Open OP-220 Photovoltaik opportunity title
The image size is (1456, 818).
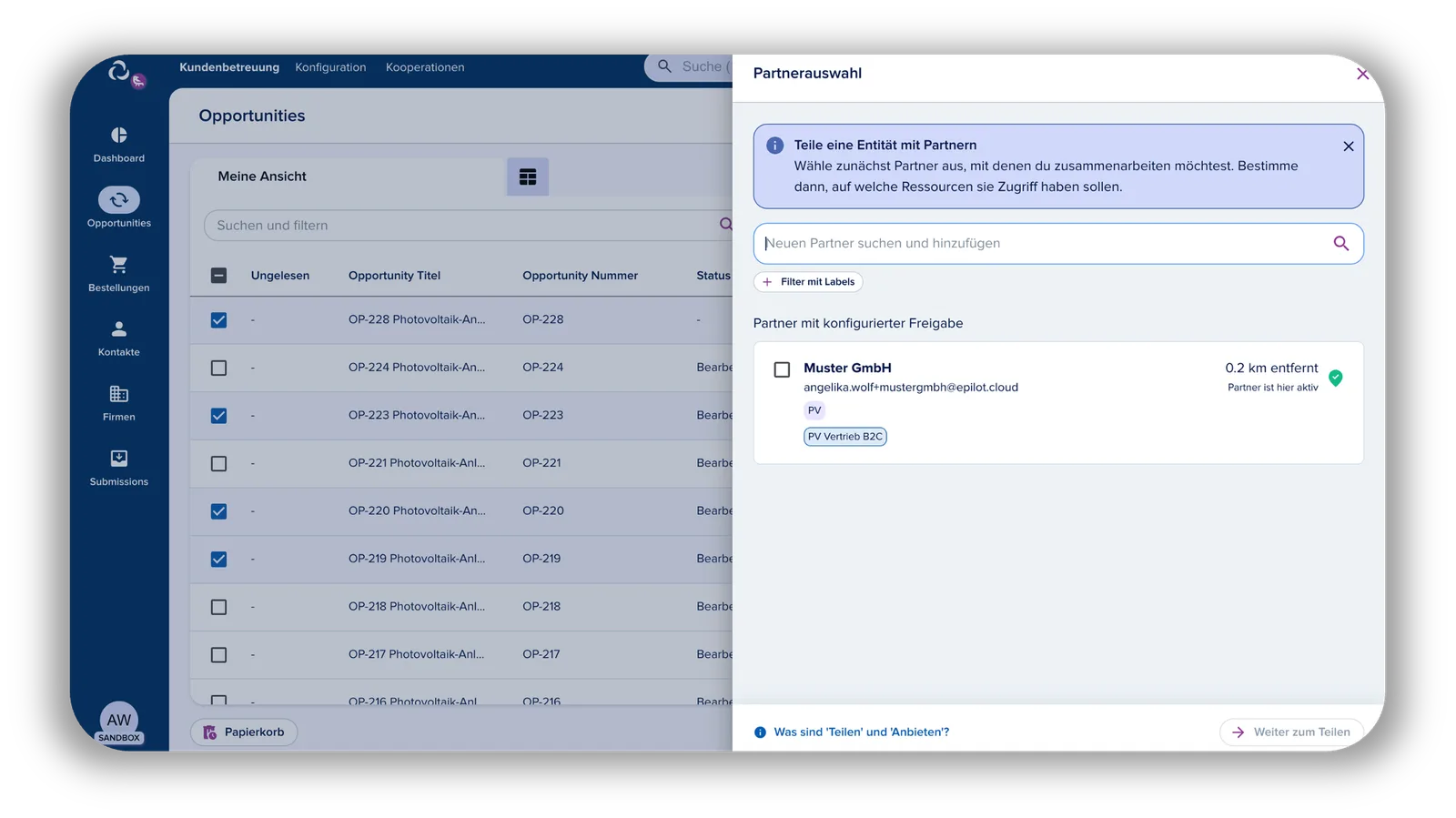pyautogui.click(x=417, y=510)
